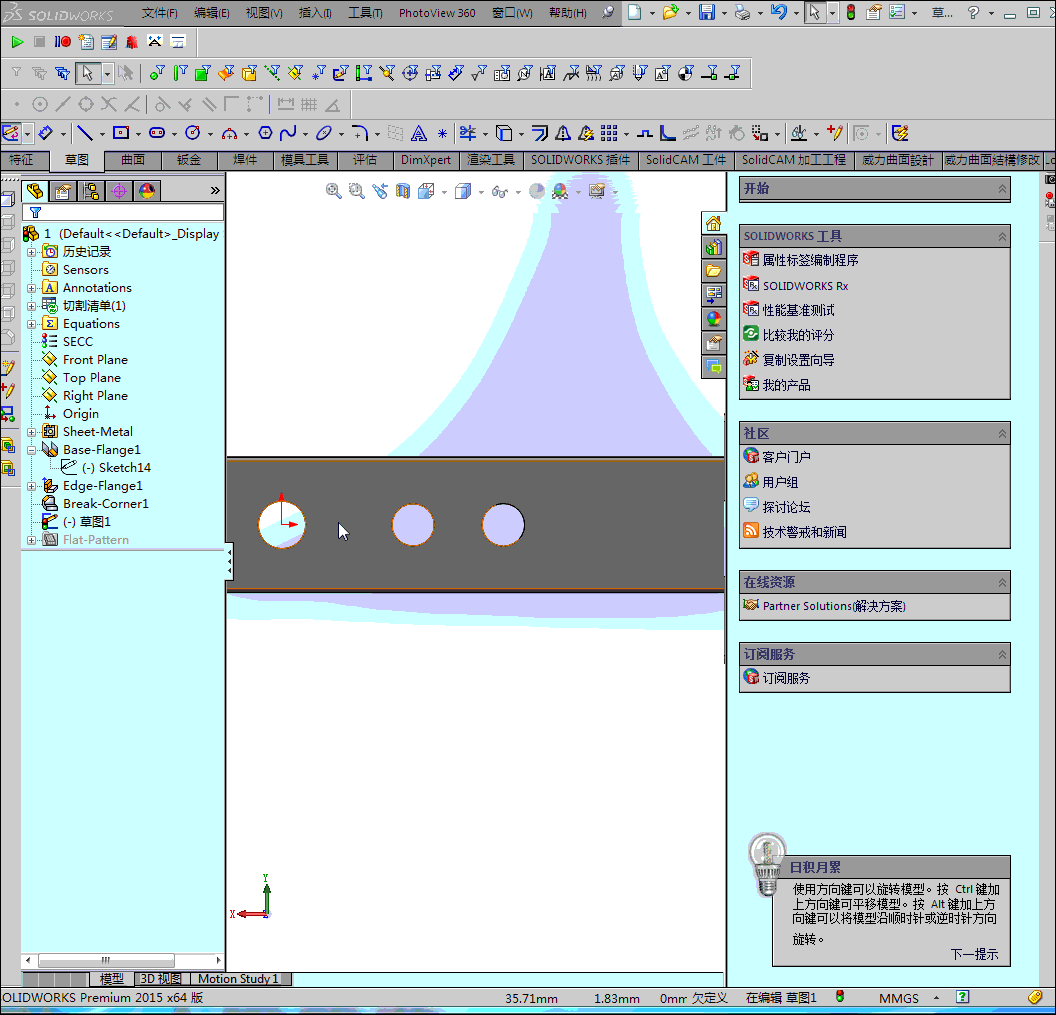The height and width of the screenshot is (1015, 1056).
Task: Expand the Annotations tree node
Action: click(31, 288)
